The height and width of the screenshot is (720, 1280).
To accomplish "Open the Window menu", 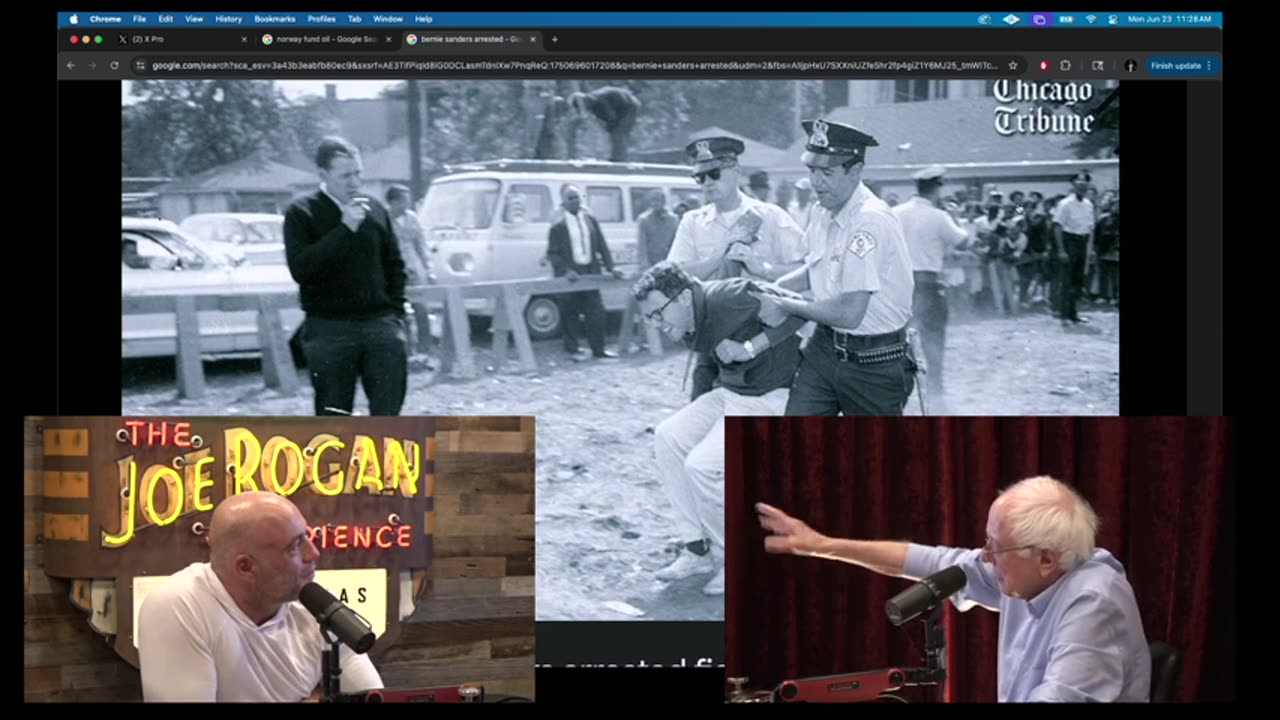I will coord(388,19).
